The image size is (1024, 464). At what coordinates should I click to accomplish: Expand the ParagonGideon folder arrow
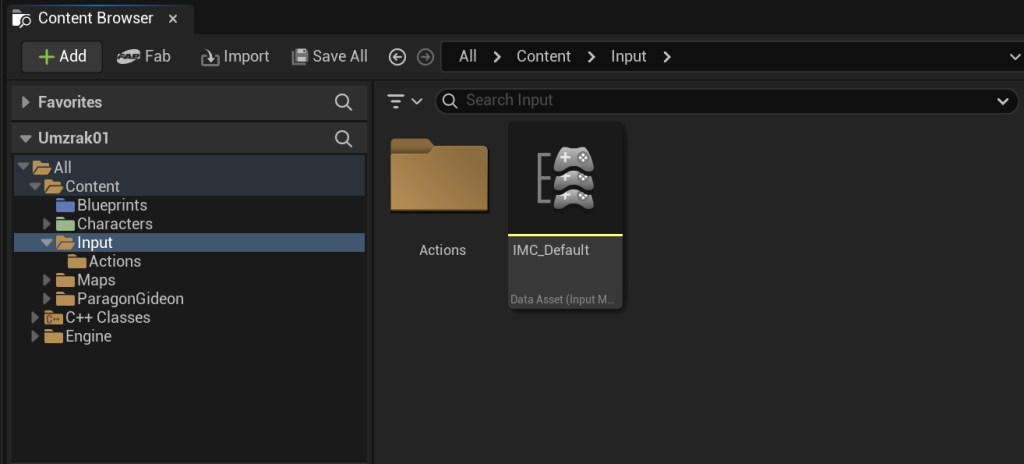pos(46,299)
